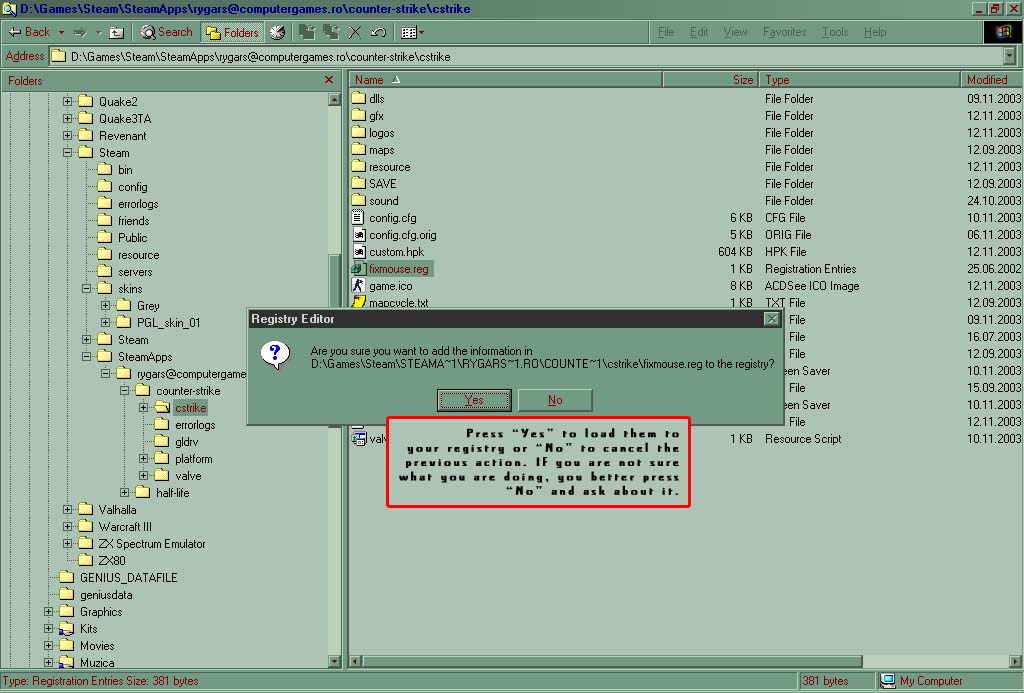This screenshot has width=1024, height=693.
Task: Open the Help menu
Action: (875, 32)
